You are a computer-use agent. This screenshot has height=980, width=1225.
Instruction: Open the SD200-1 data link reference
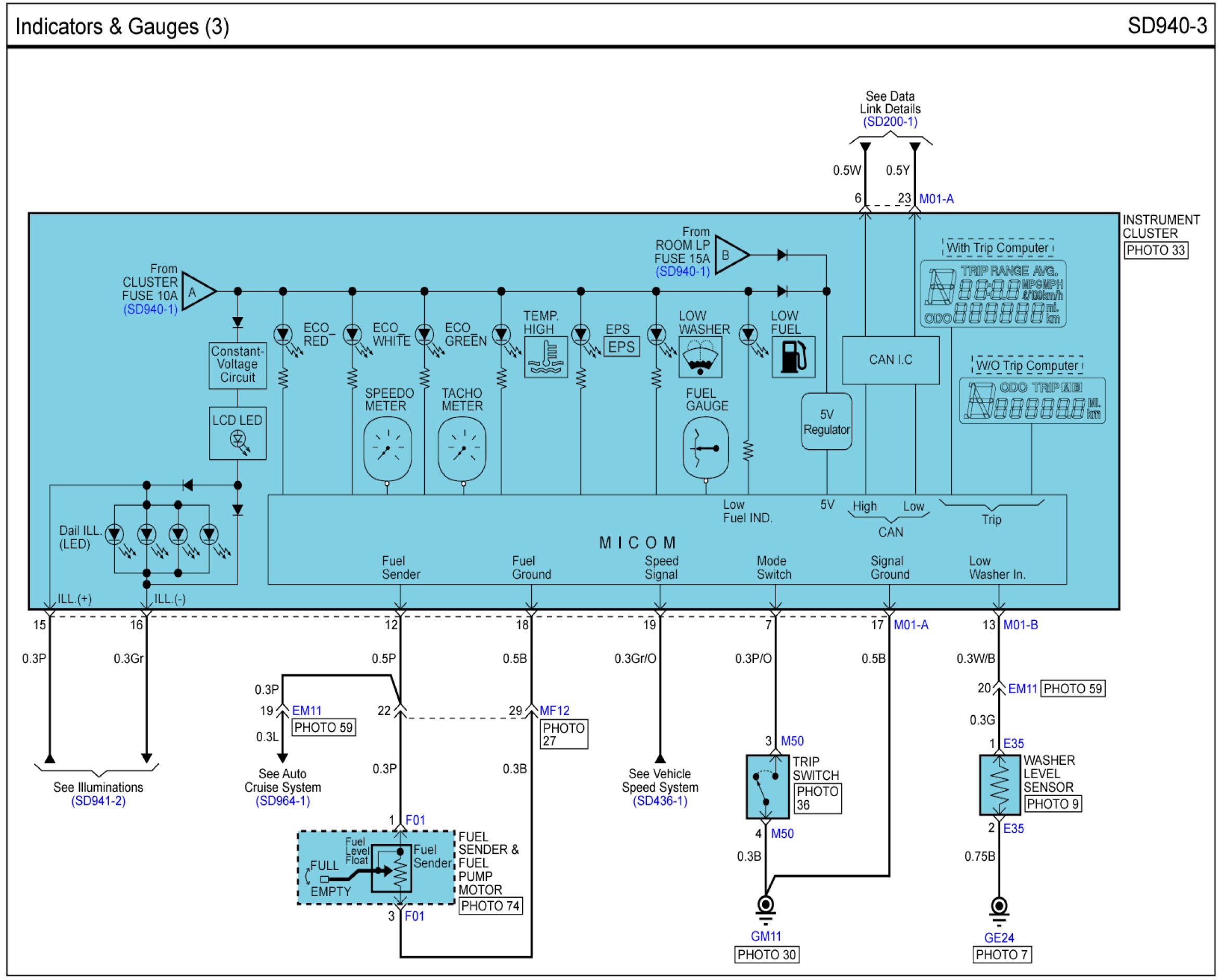click(890, 121)
